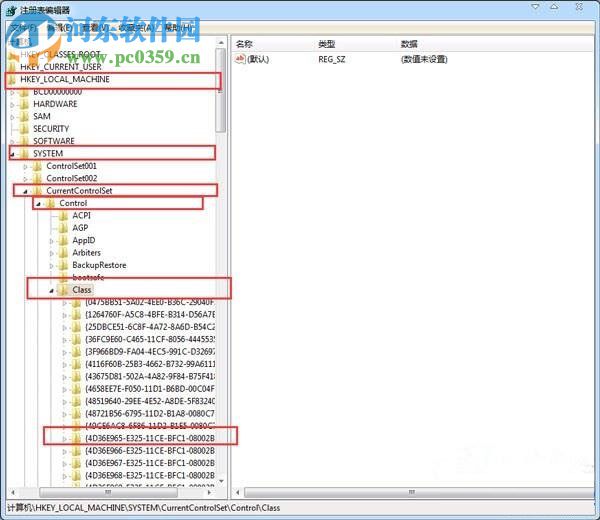This screenshot has height=520, width=600.
Task: Expand the BackupRestore key
Action: [x=51, y=266]
